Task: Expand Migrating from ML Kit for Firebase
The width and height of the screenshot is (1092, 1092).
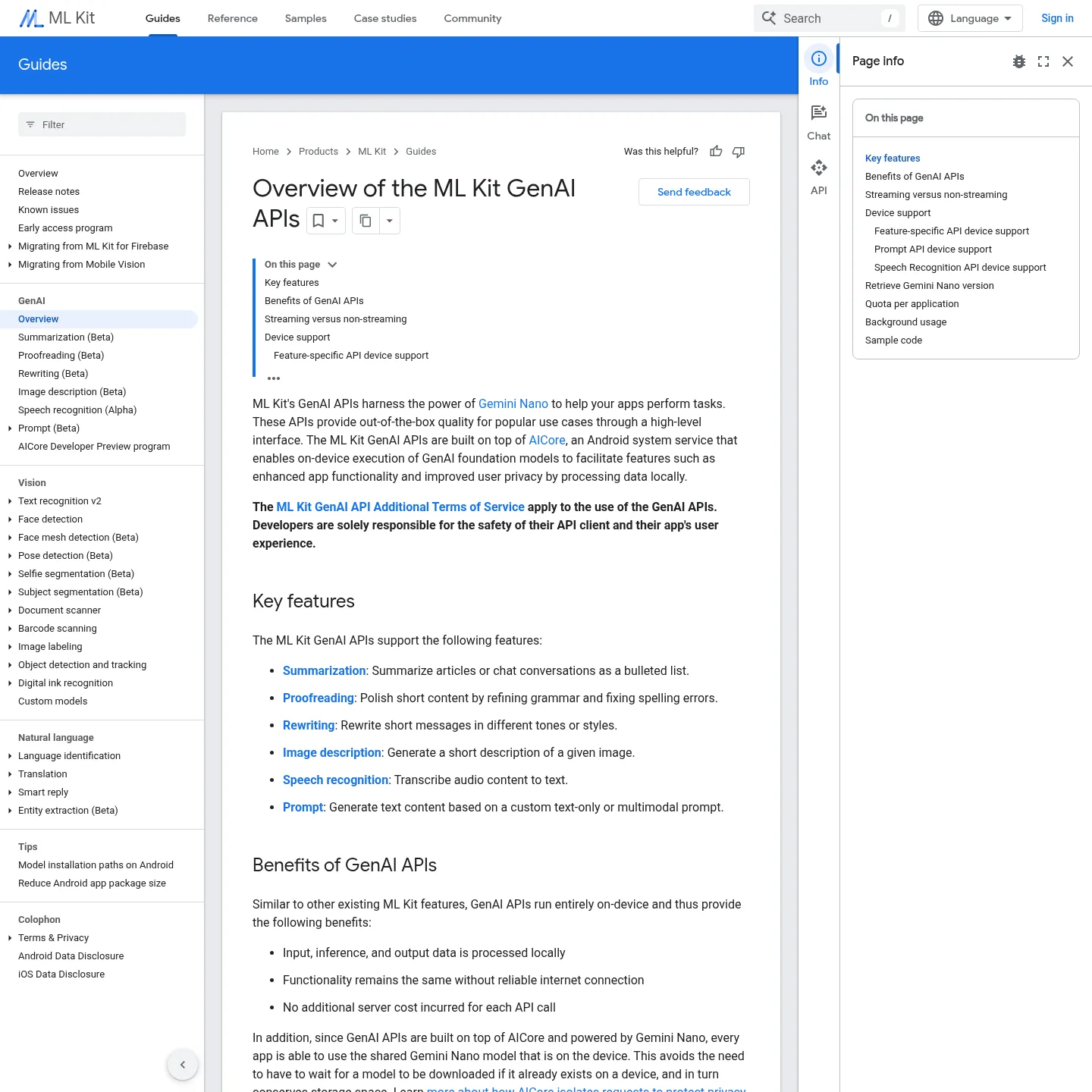Action: click(x=10, y=246)
